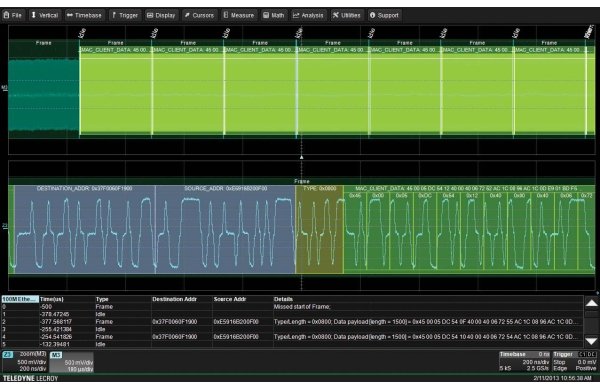Open the Z3 zoom trace descriptor box

click(x=25, y=361)
